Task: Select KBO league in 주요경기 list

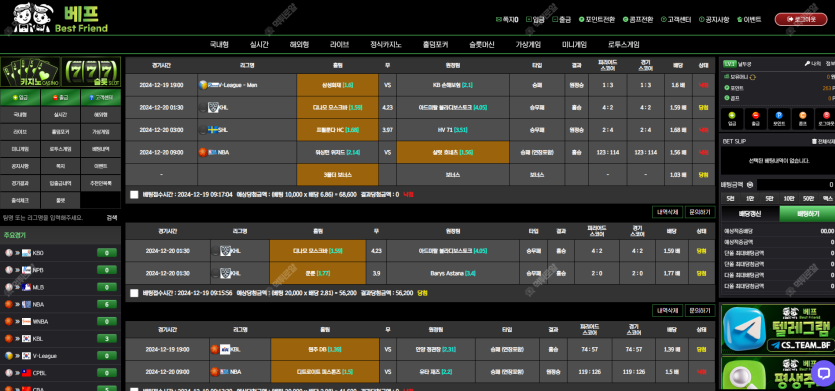Action: click(x=61, y=252)
